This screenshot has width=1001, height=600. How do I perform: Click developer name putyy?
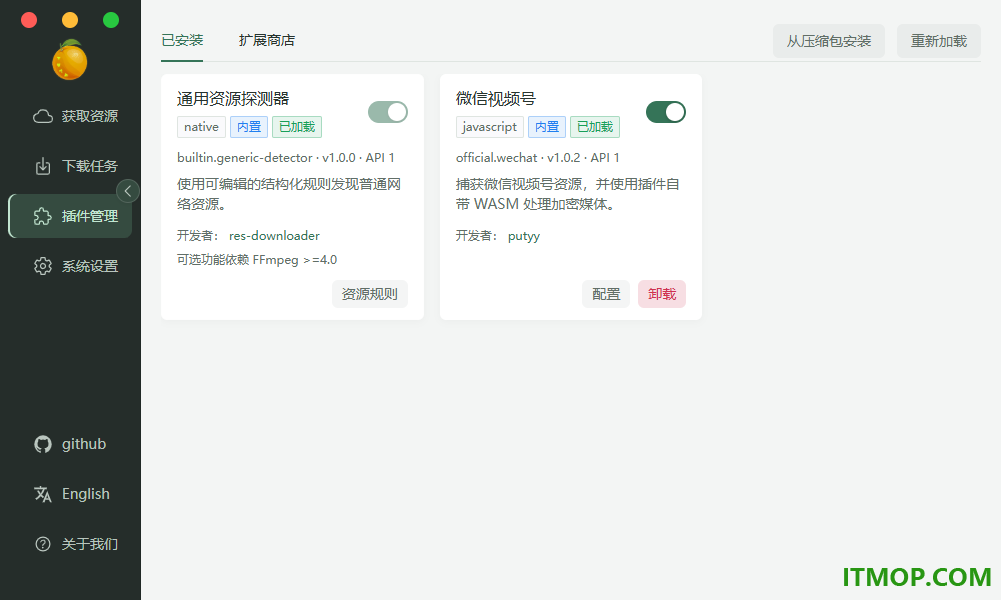pyautogui.click(x=524, y=236)
